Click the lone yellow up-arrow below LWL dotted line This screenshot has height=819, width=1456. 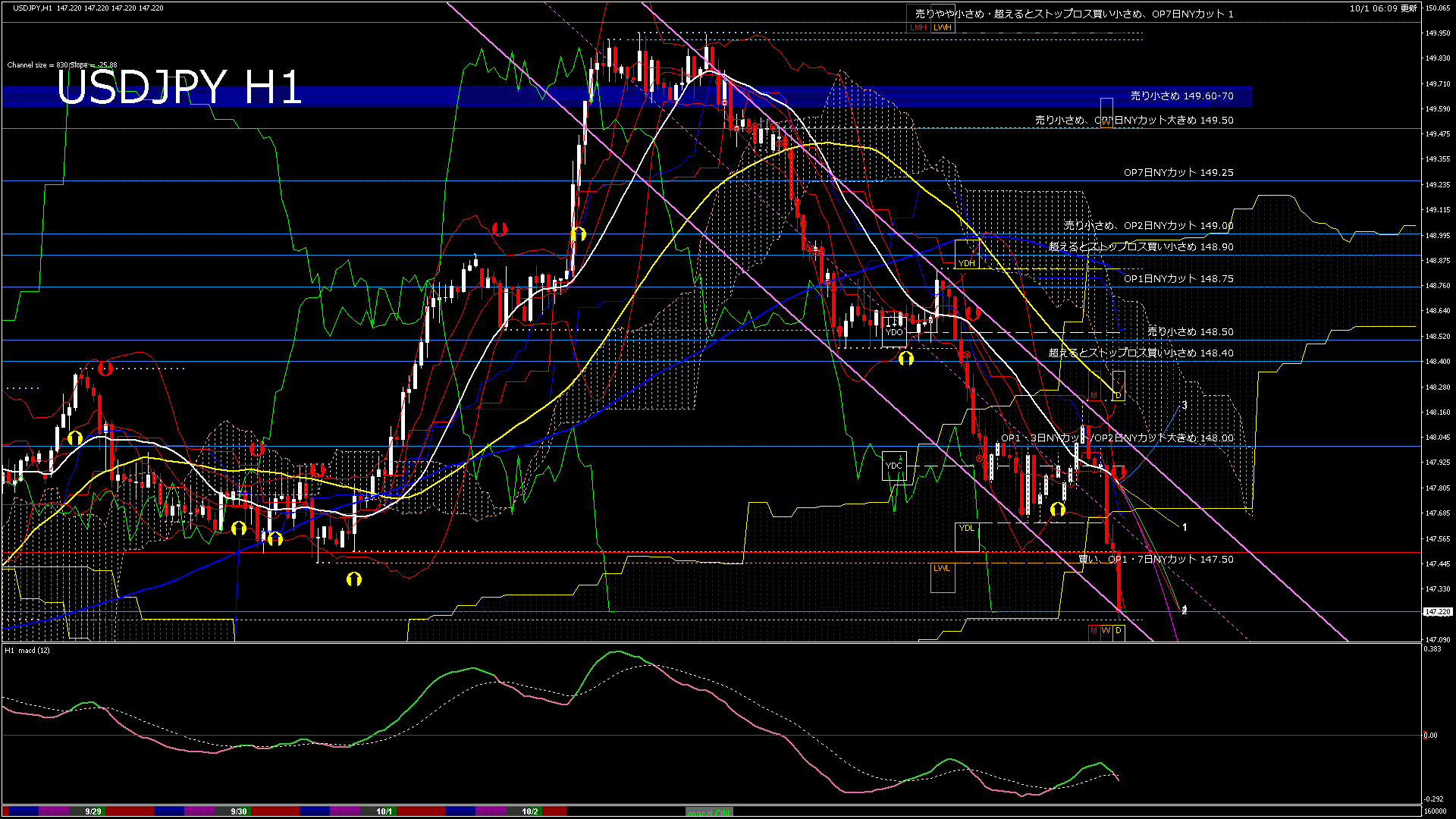tap(354, 579)
